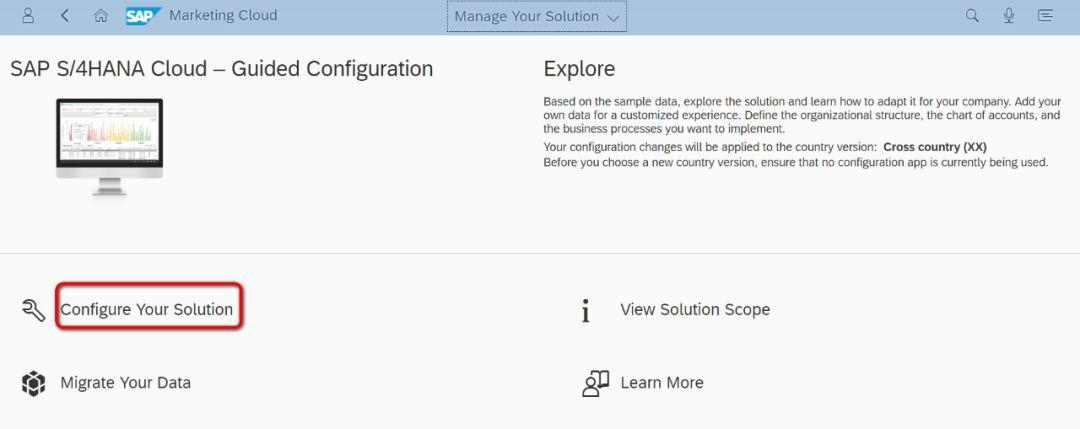Go back using the back arrow
Screen dimensions: 1080x429
(65, 15)
